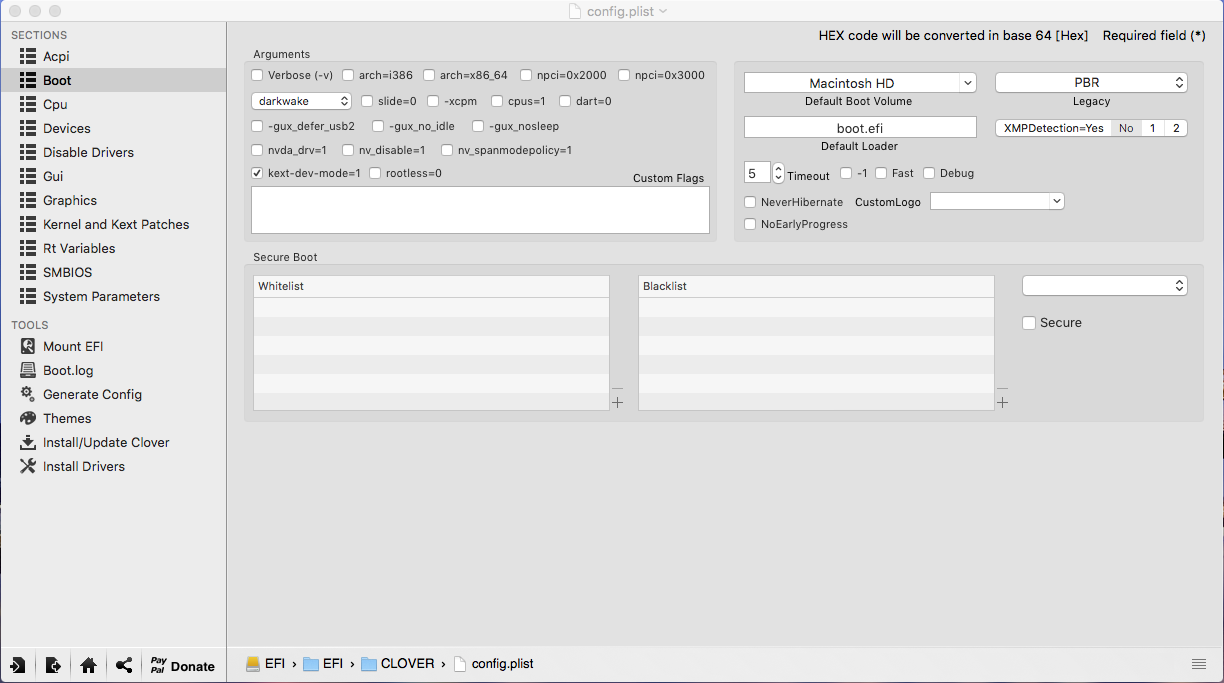
Task: Click the Boot.log drive icon
Action: (28, 371)
